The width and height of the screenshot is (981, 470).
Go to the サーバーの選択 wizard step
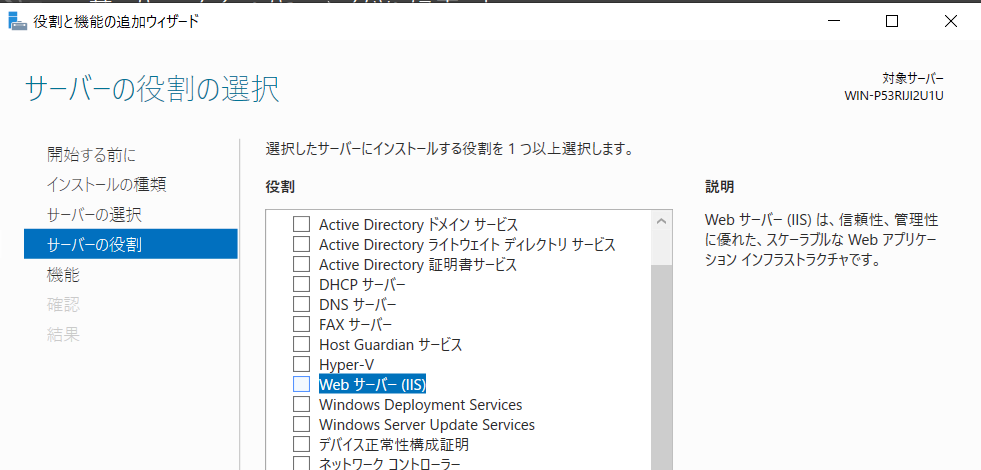[x=94, y=215]
